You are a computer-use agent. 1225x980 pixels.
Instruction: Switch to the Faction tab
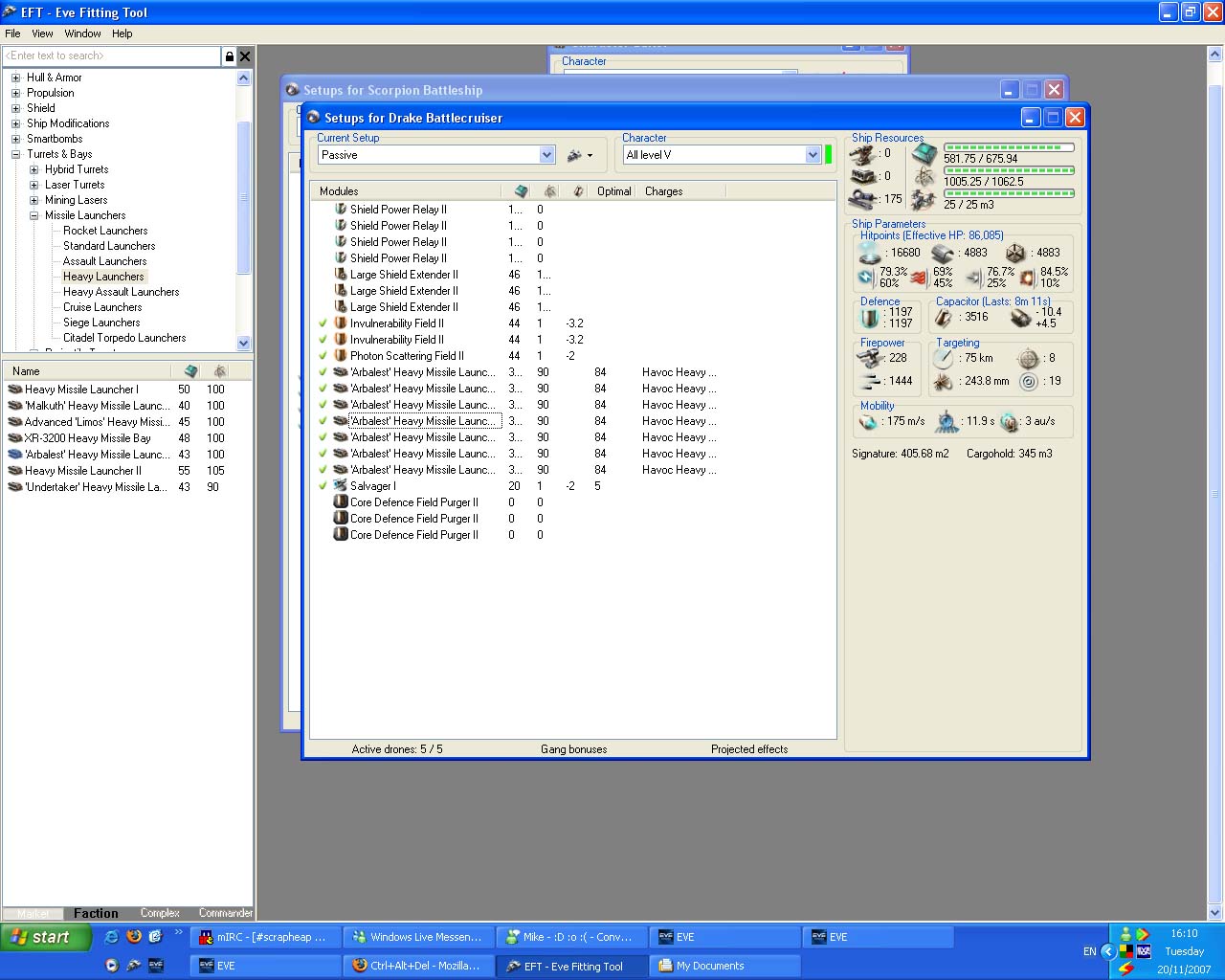click(96, 913)
